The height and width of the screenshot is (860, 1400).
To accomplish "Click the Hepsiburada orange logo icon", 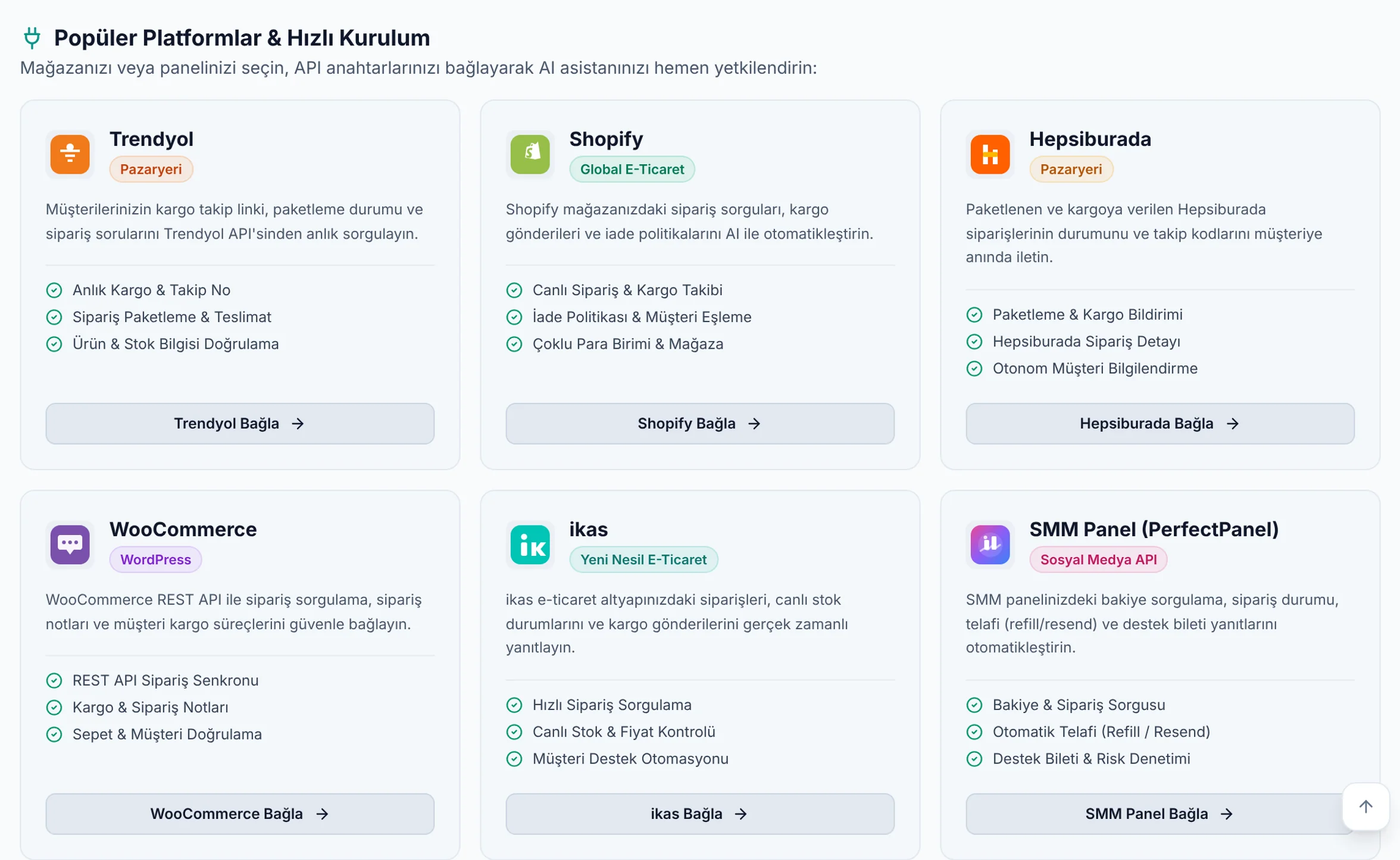I will [990, 154].
